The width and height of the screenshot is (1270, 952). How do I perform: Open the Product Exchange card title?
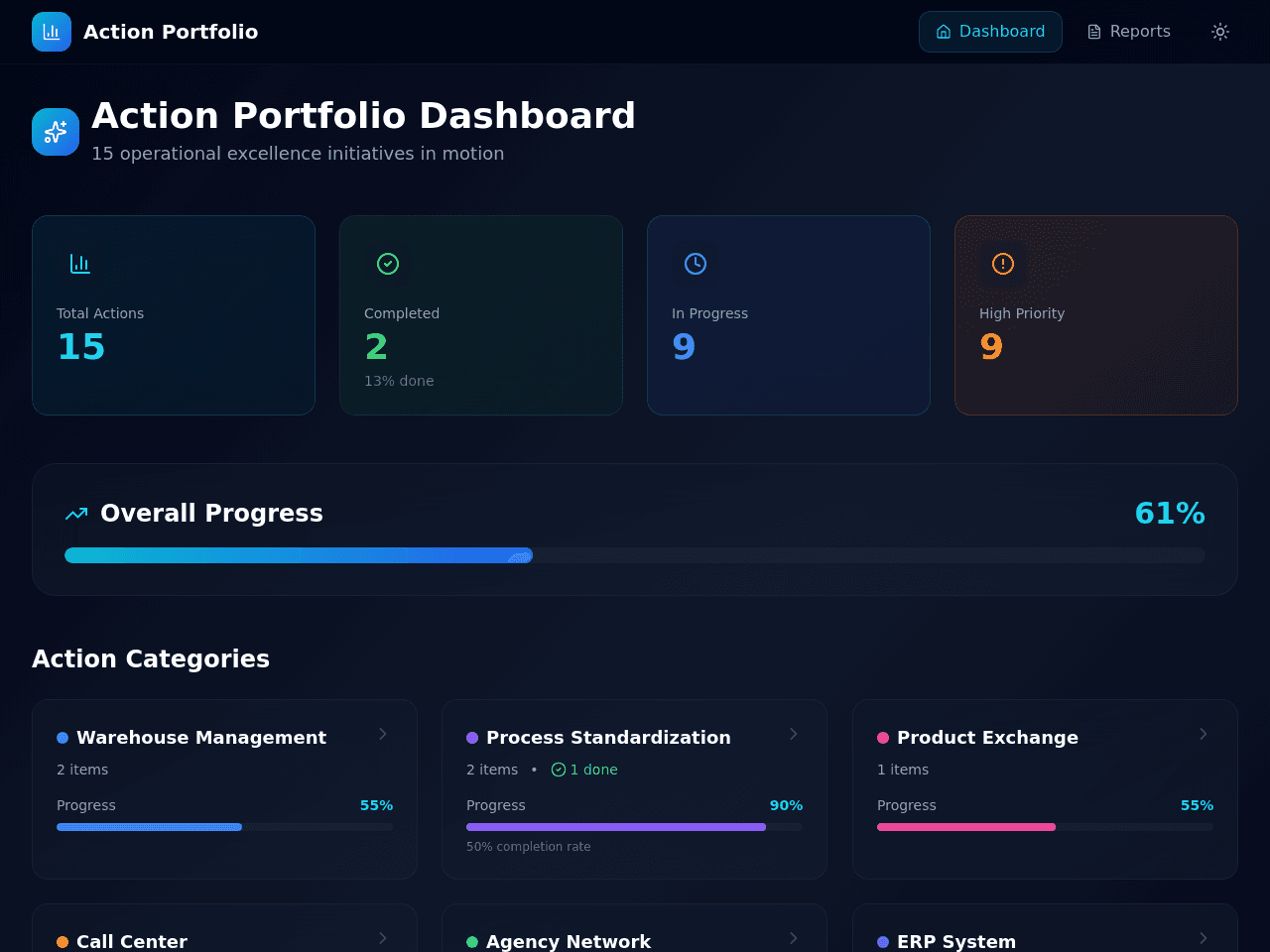(x=987, y=738)
